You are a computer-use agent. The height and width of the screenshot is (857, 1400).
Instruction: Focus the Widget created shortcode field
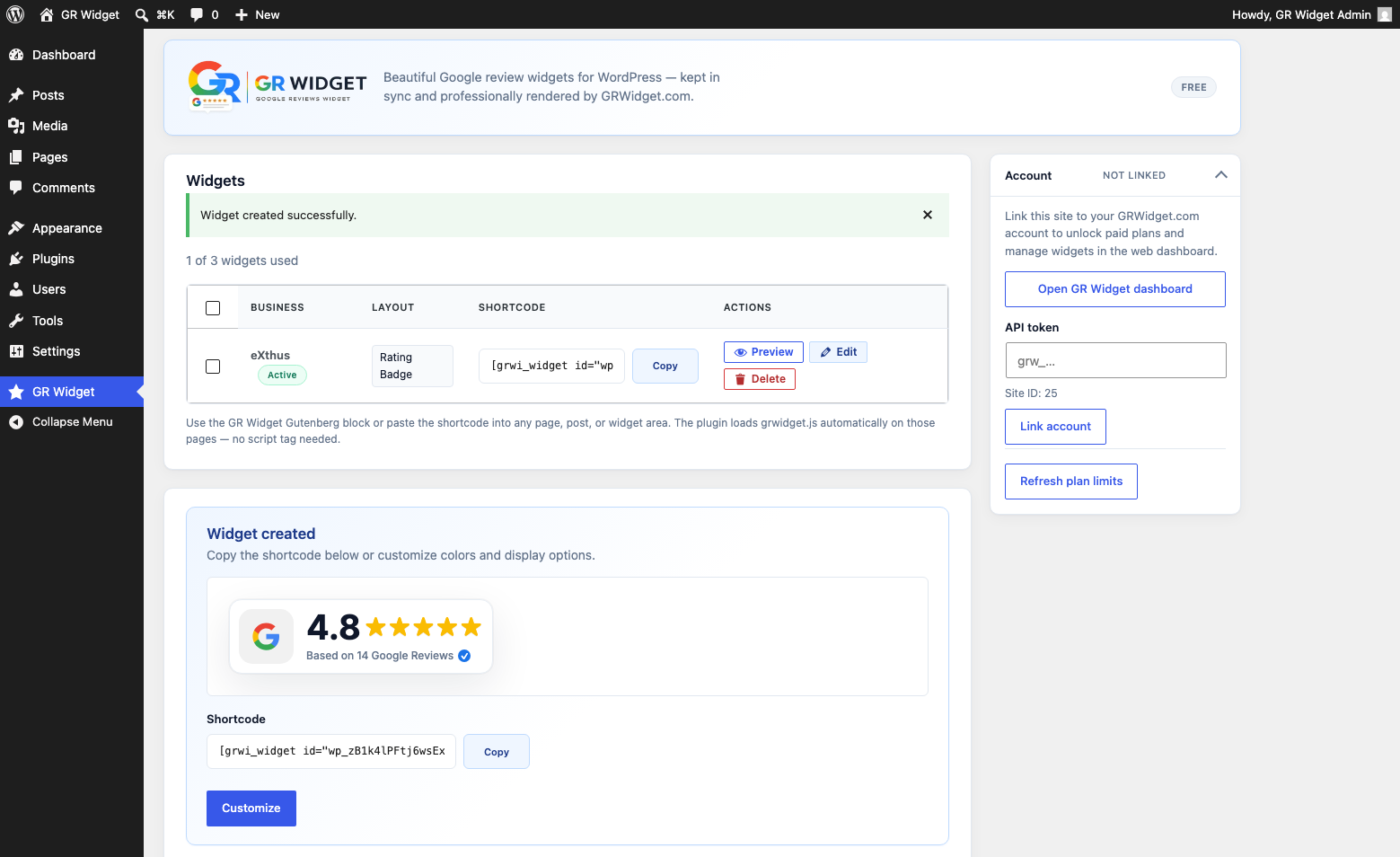click(331, 751)
